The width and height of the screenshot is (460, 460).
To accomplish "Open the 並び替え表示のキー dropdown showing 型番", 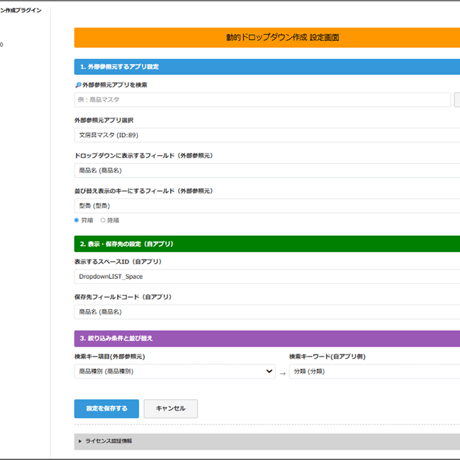I will [267, 206].
